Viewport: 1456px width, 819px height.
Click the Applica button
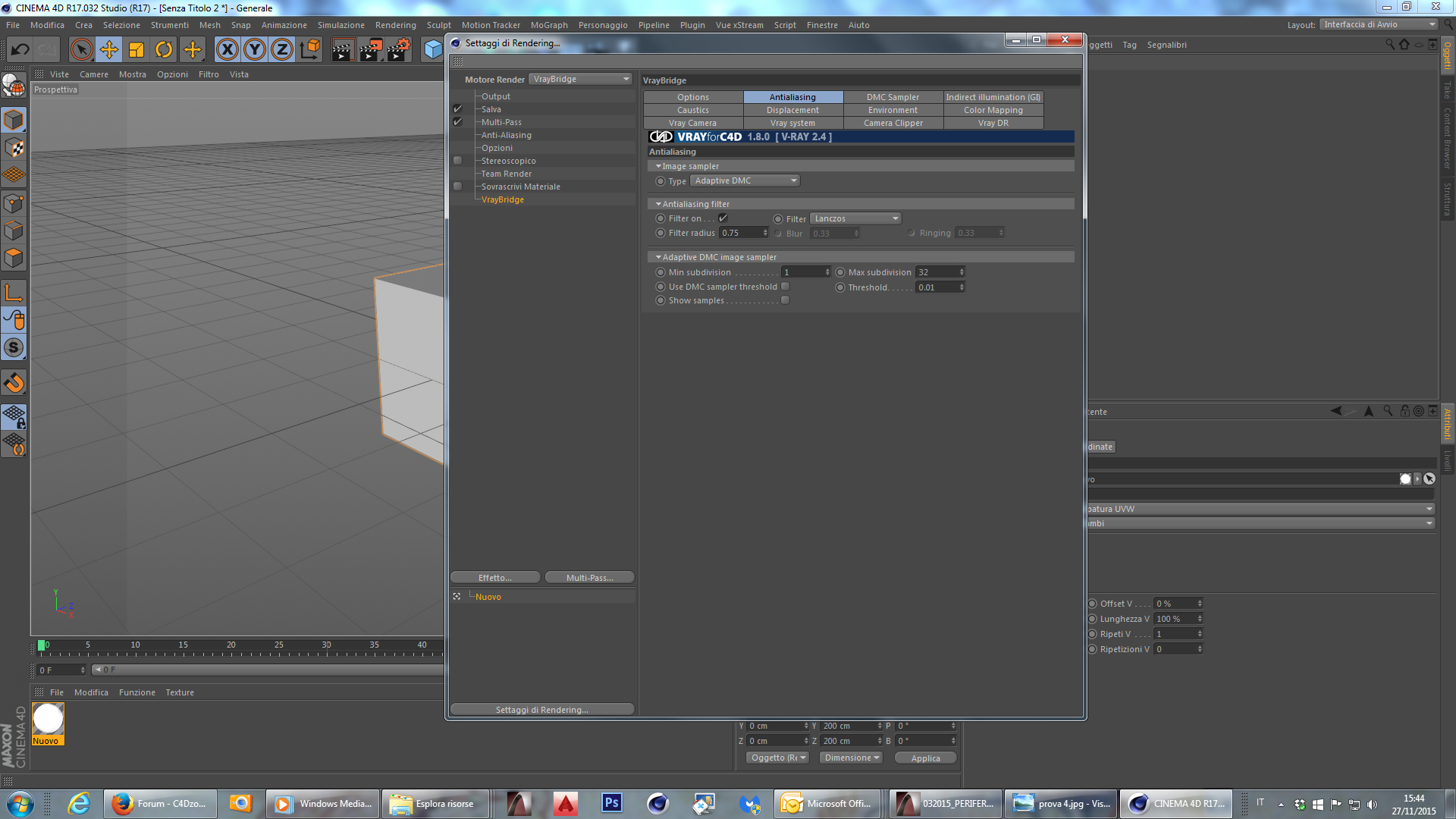click(925, 758)
